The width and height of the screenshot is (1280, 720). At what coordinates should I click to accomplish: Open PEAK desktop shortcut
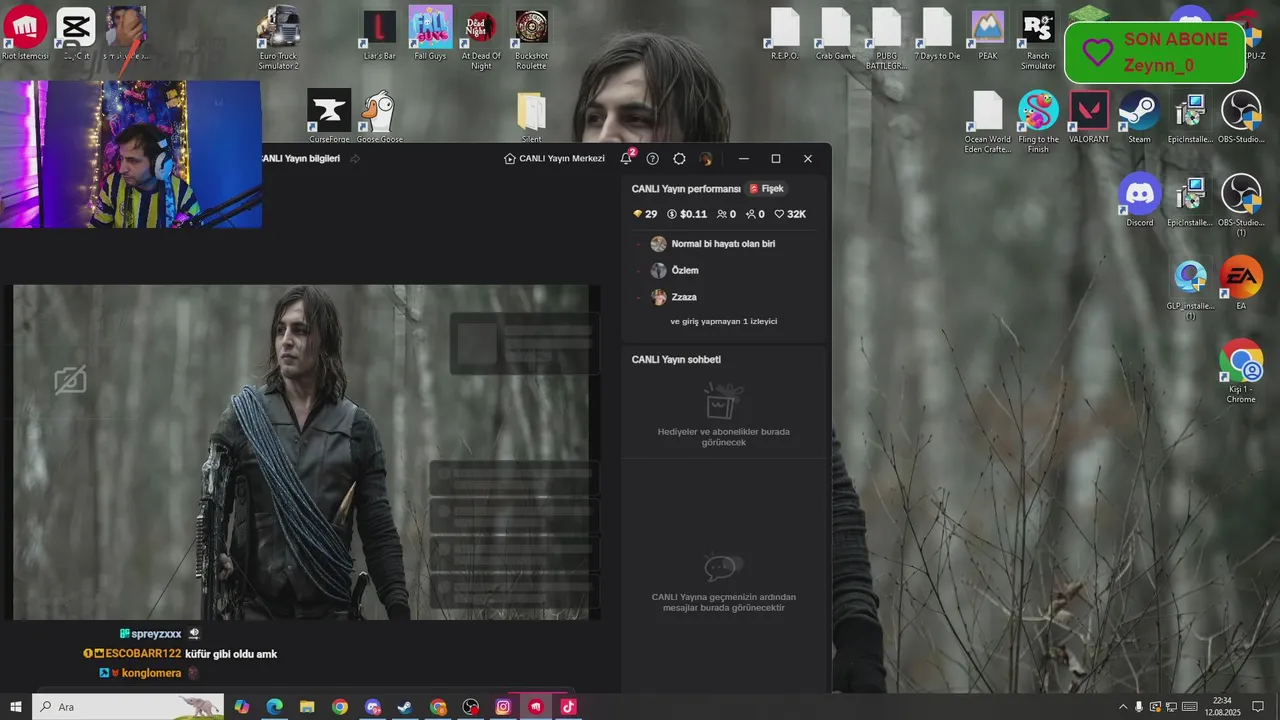tap(988, 33)
